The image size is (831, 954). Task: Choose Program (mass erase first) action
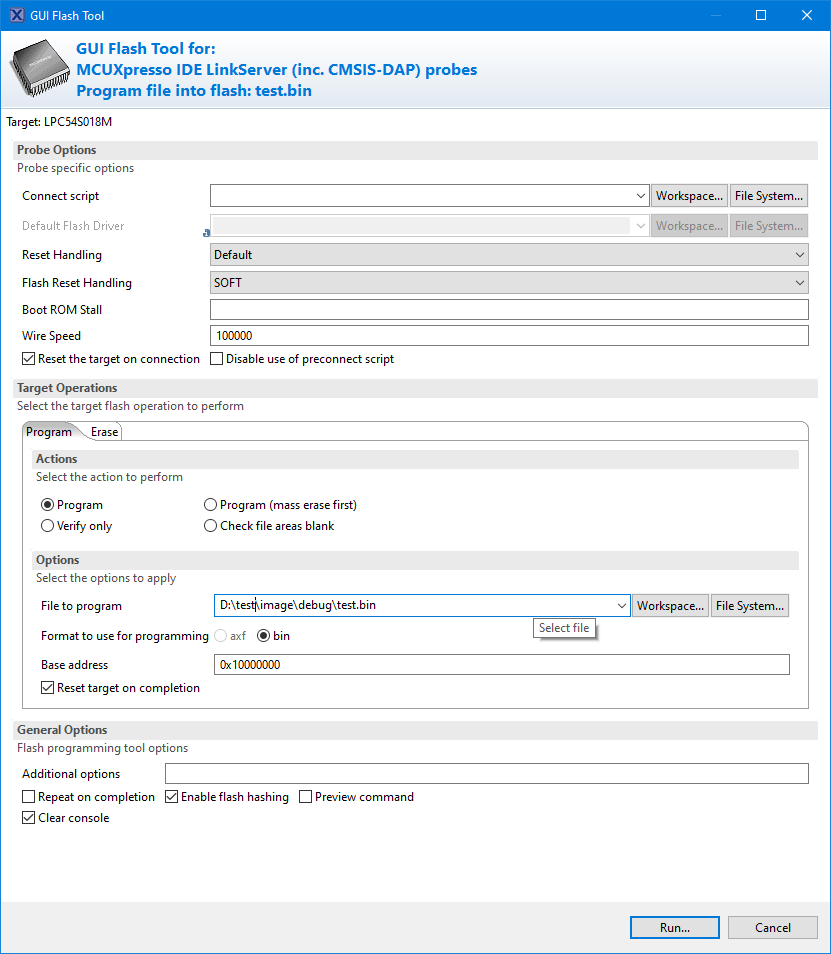(209, 504)
